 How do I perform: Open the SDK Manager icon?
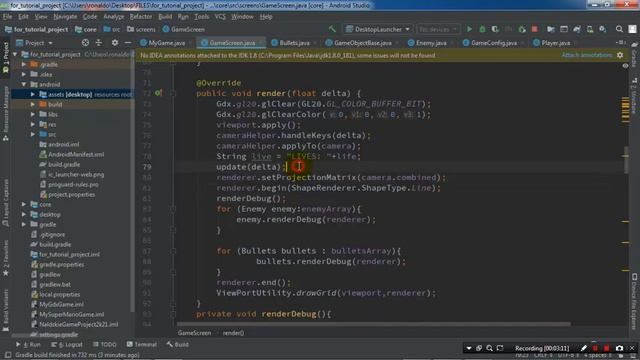[x=602, y=29]
